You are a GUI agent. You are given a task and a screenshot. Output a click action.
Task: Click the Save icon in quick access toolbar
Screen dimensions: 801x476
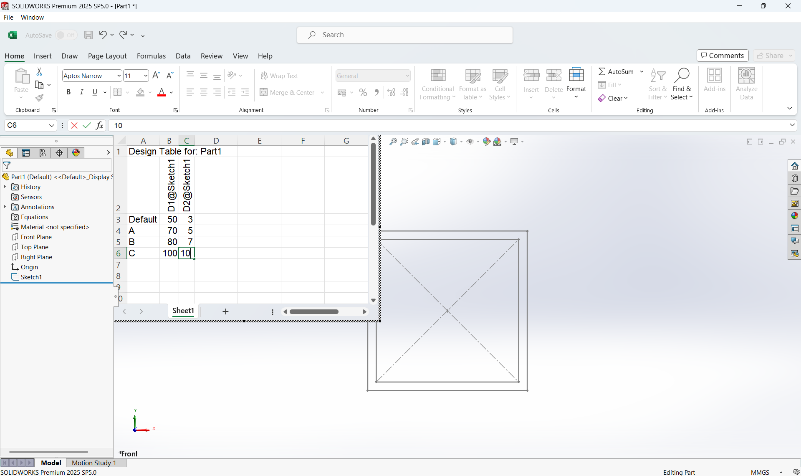(87, 35)
